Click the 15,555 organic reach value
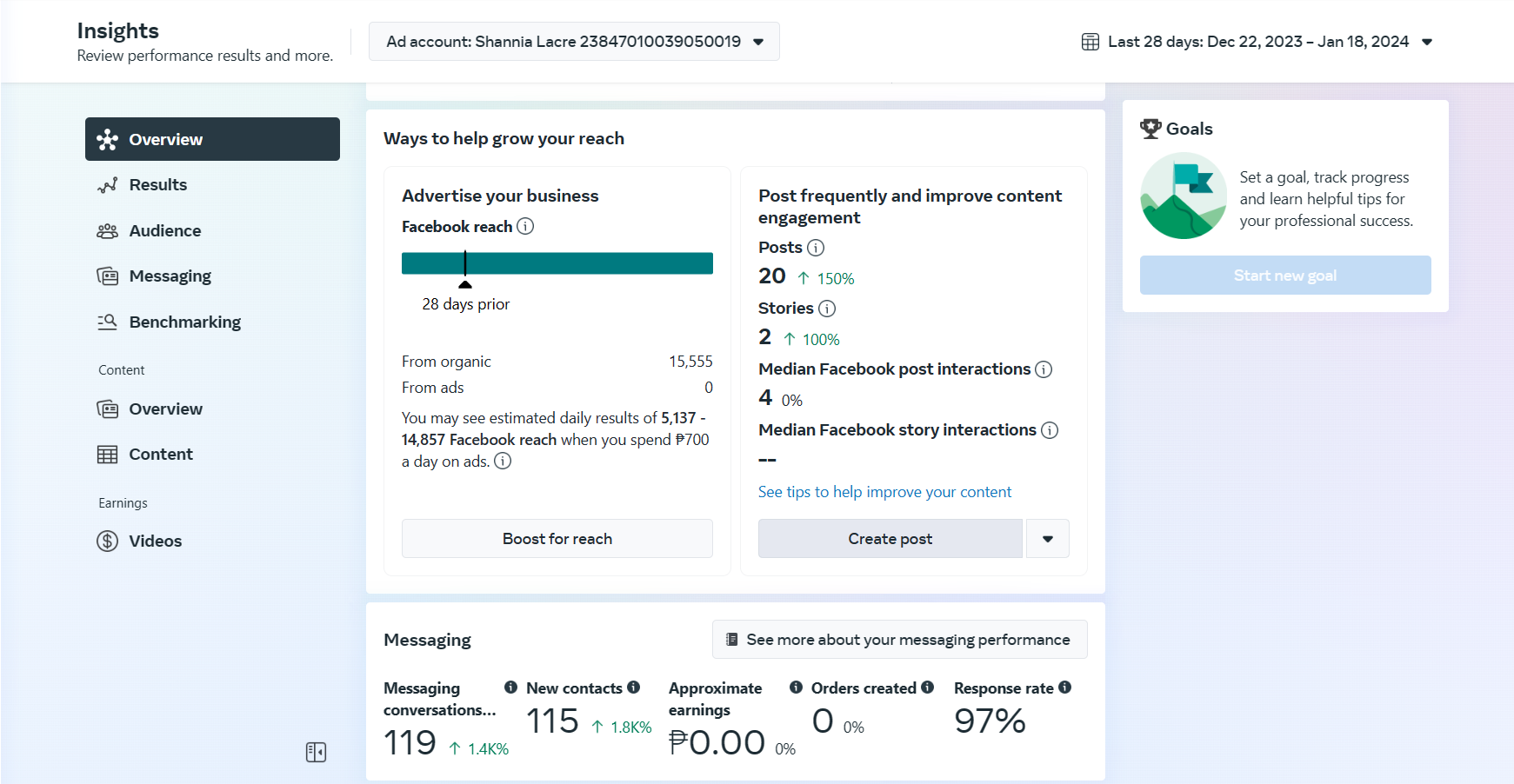The image size is (1514, 784). click(690, 362)
